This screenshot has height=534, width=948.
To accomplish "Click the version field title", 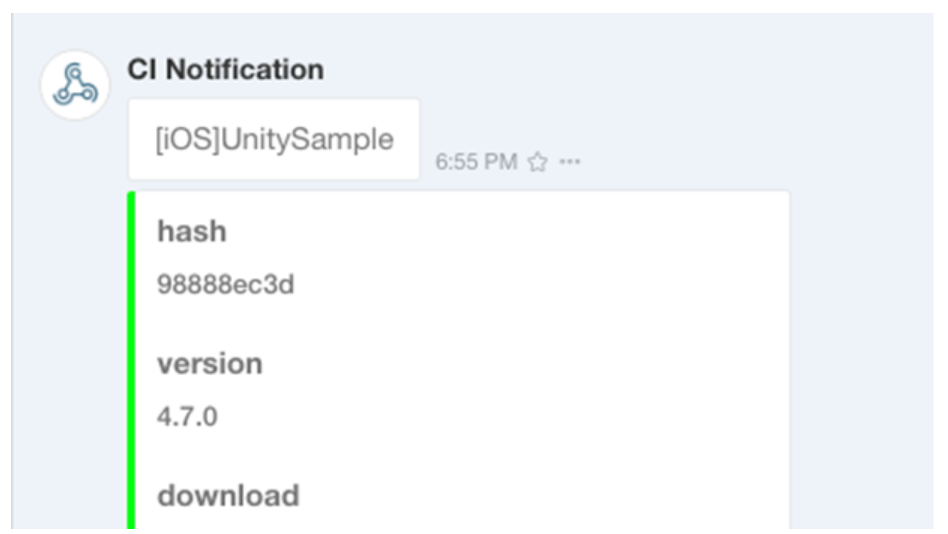I will (x=209, y=363).
